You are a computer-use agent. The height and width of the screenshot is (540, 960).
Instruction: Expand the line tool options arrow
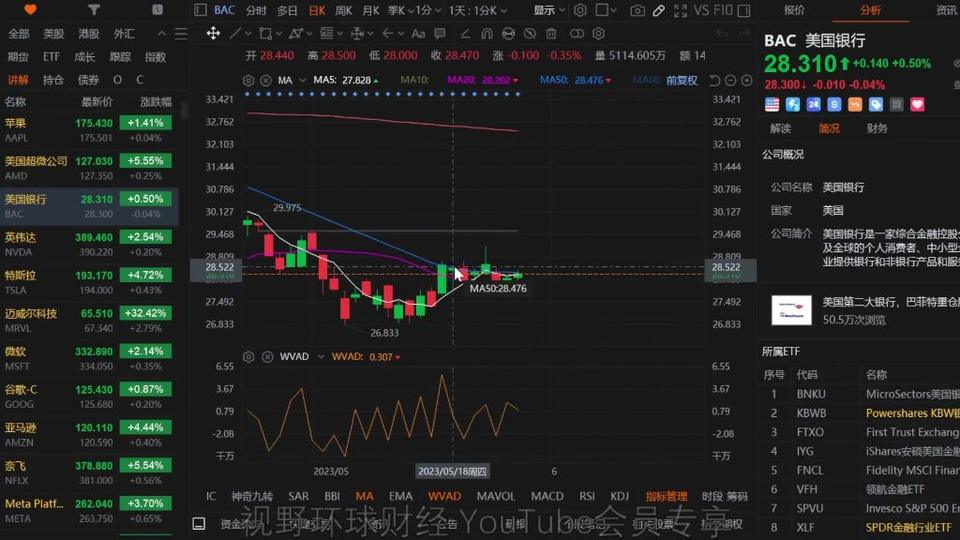click(248, 34)
